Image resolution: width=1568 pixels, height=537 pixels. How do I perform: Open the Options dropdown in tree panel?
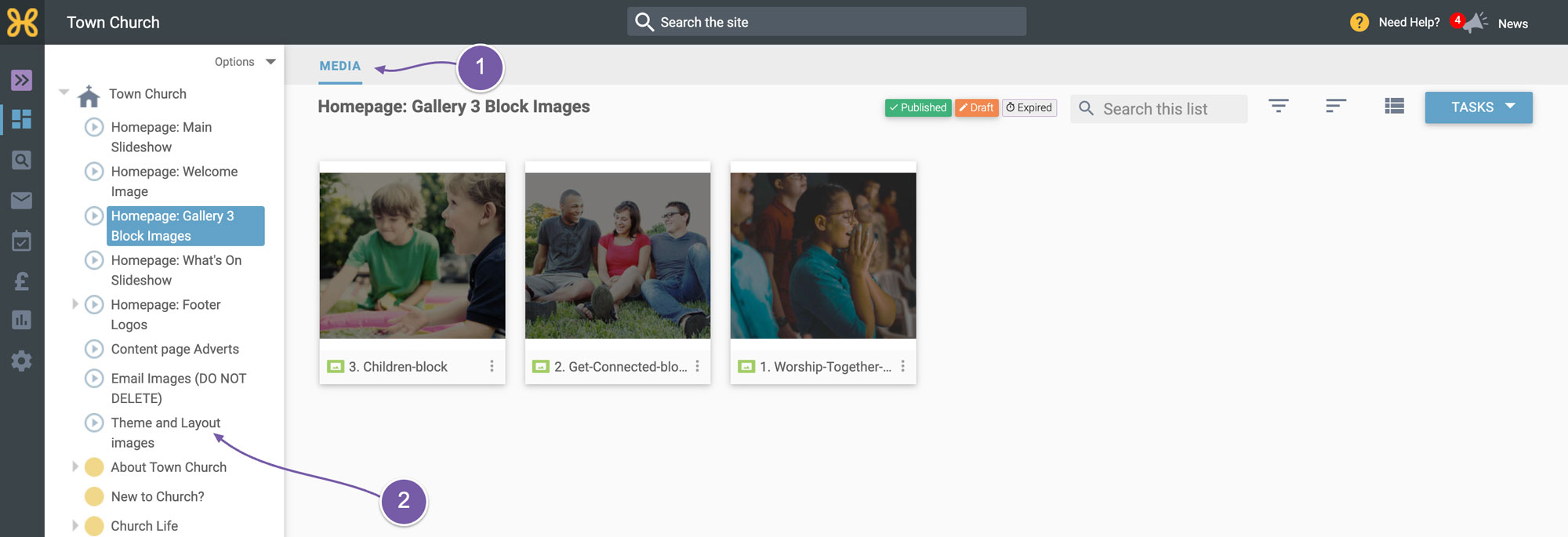[245, 62]
